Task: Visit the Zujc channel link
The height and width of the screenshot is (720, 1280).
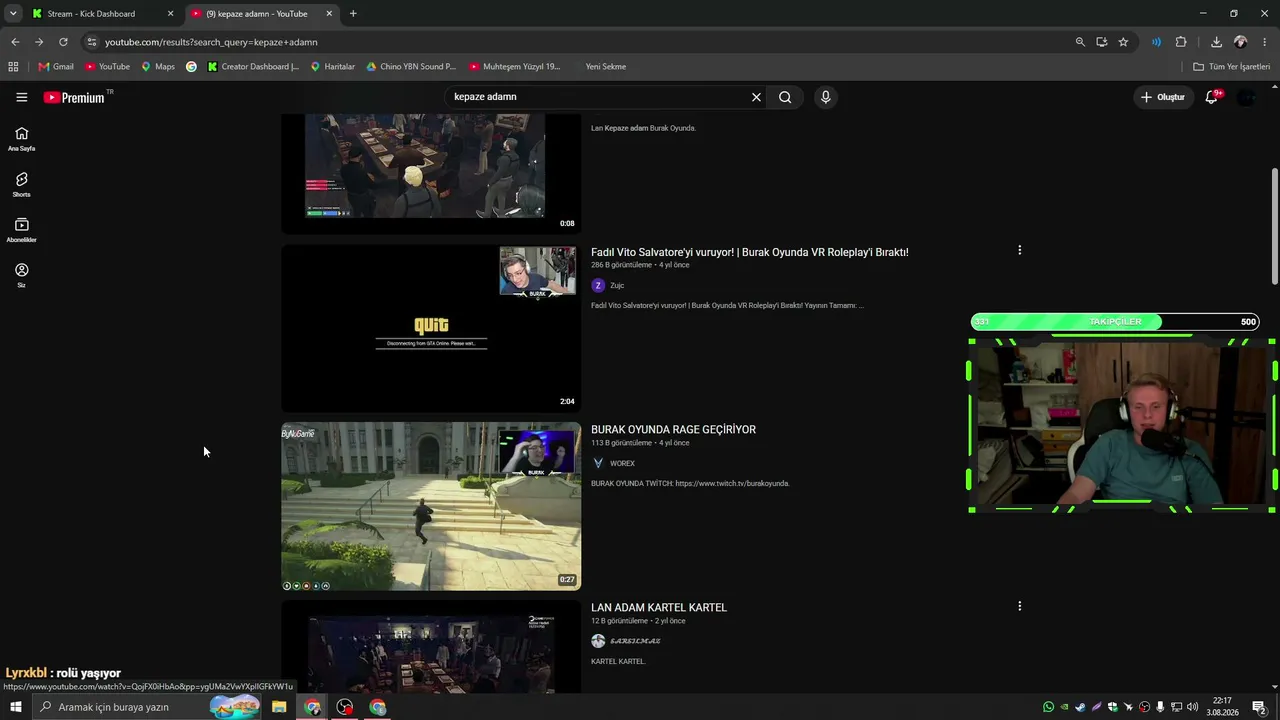Action: (x=617, y=285)
